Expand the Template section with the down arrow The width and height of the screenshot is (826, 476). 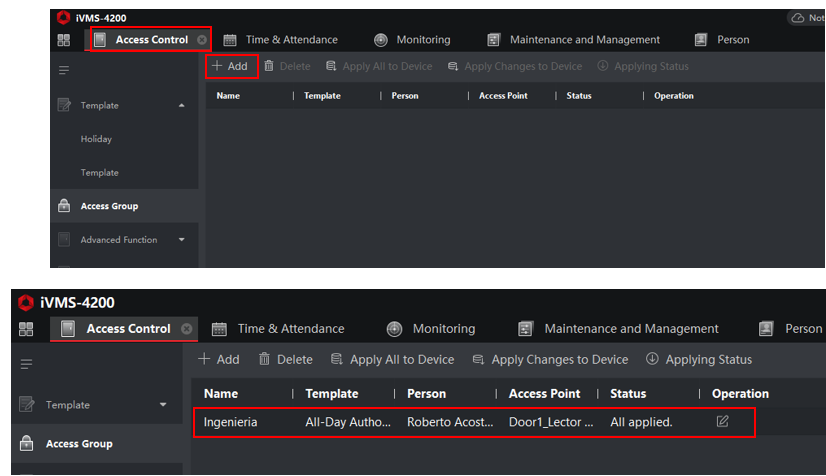pyautogui.click(x=163, y=404)
